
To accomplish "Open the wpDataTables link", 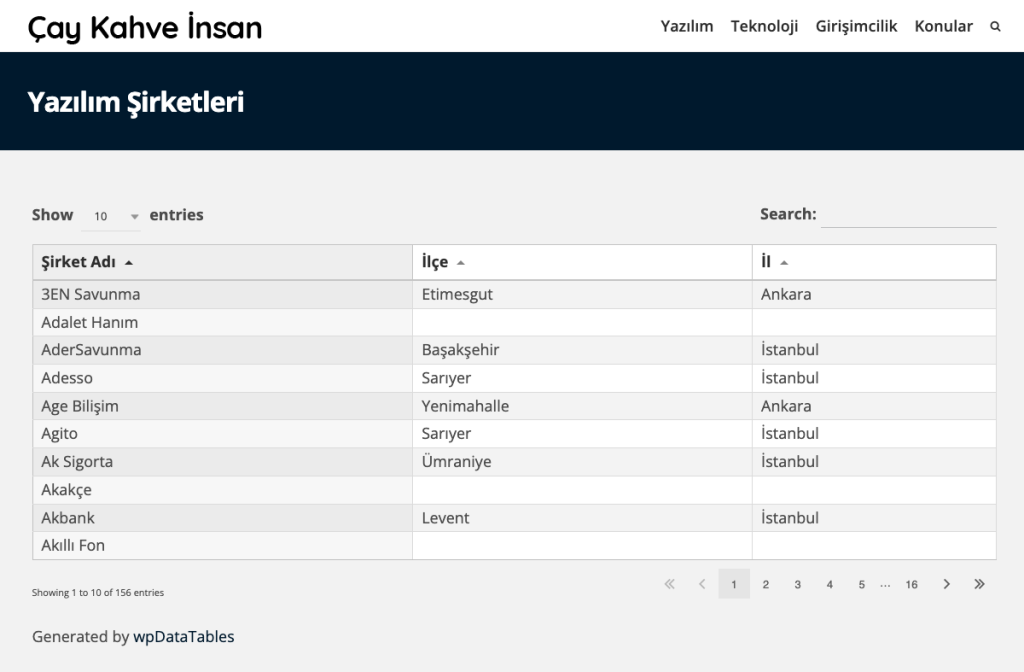I will pyautogui.click(x=184, y=637).
